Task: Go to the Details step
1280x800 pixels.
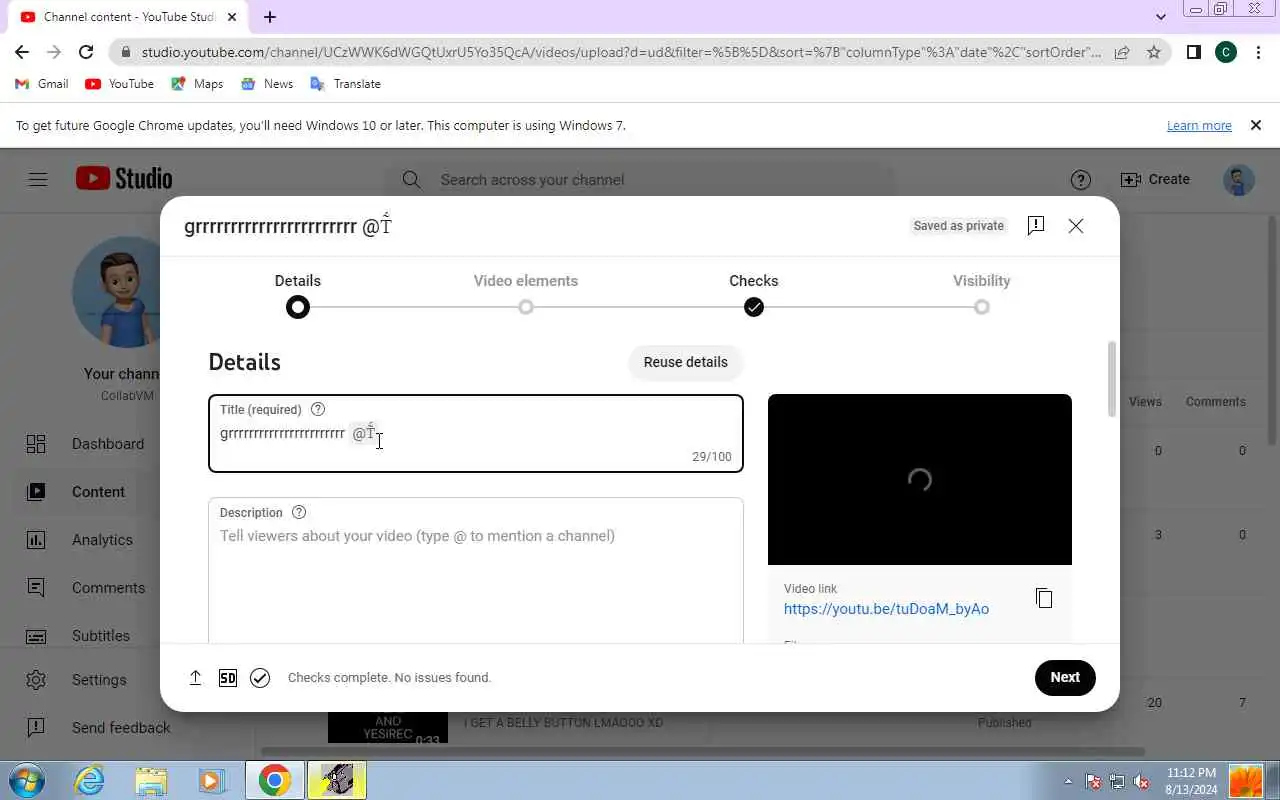Action: pos(298,294)
